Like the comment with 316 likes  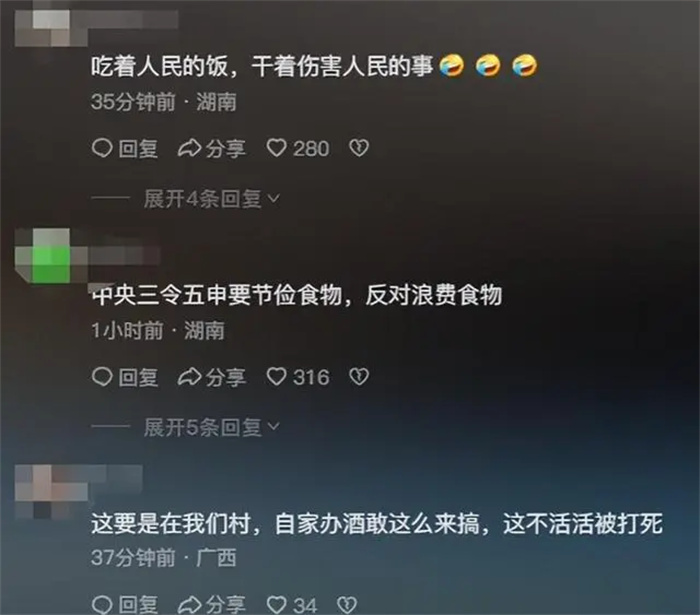point(276,377)
